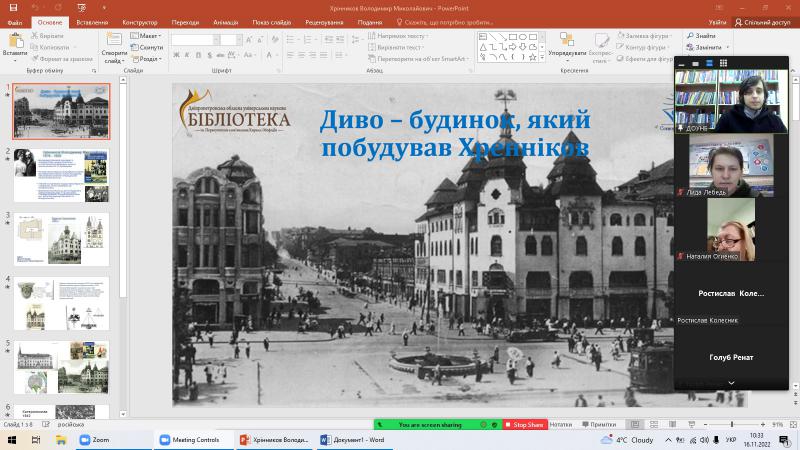Image resolution: width=800 pixels, height=450 pixels.
Task: Toggle text Shadow (S) formatting
Action: pos(209,55)
